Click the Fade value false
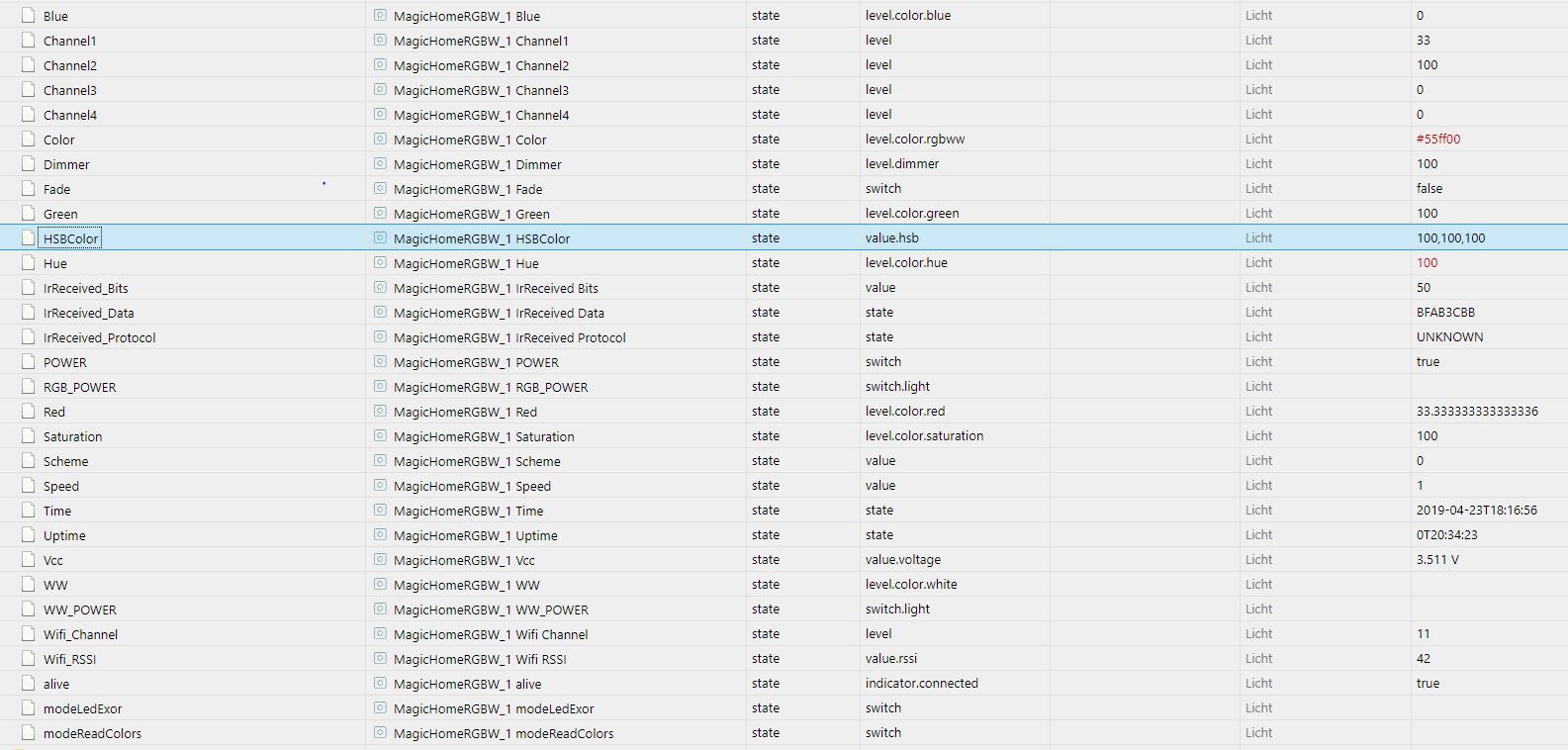The width and height of the screenshot is (1568, 750). [x=1430, y=189]
